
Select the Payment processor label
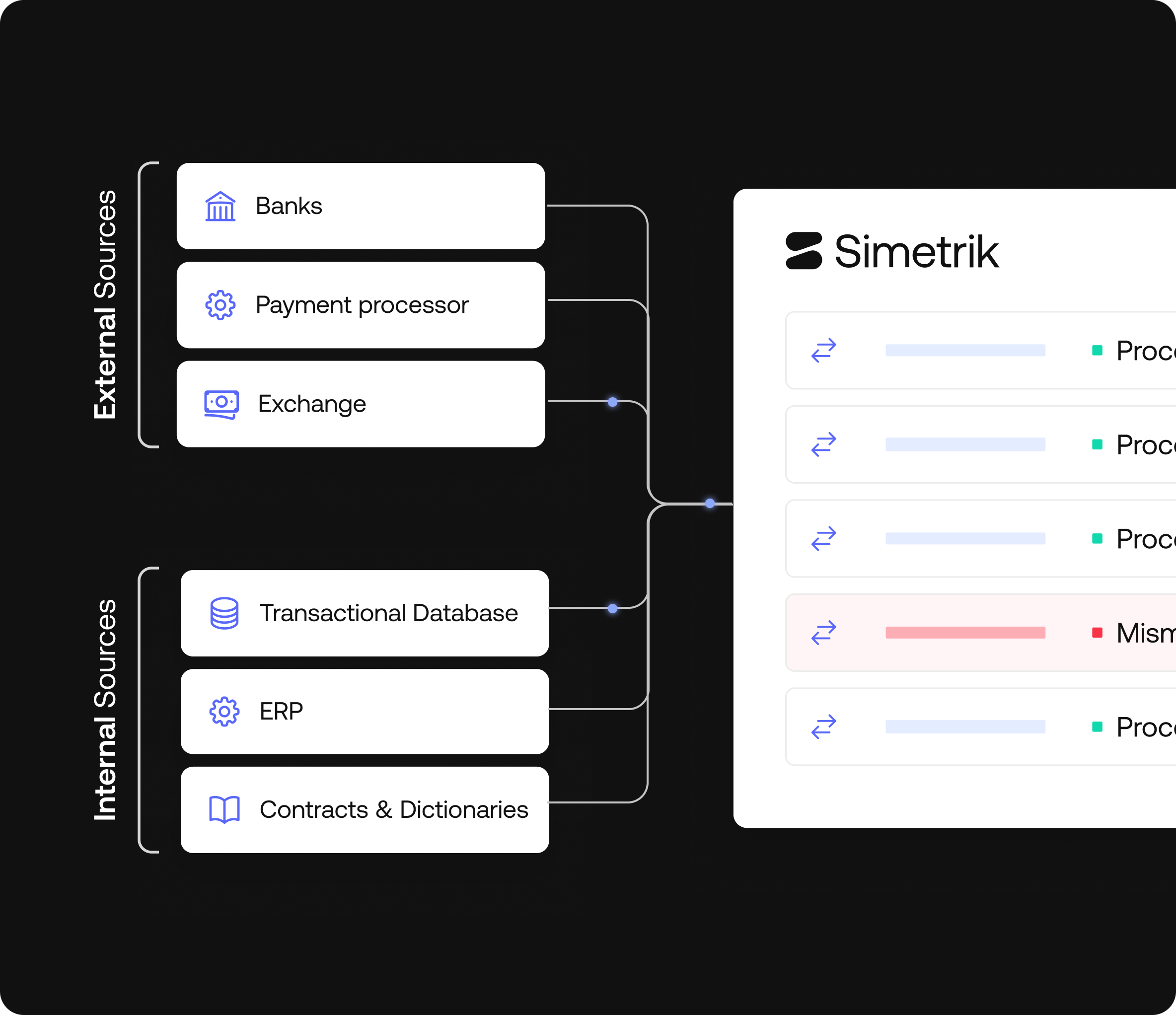coord(362,306)
